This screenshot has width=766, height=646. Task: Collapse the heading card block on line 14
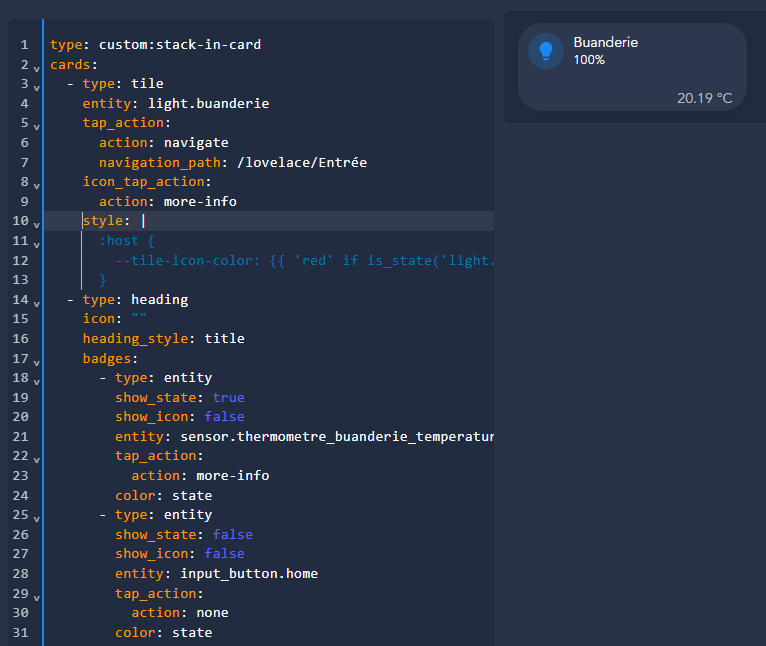click(x=36, y=303)
